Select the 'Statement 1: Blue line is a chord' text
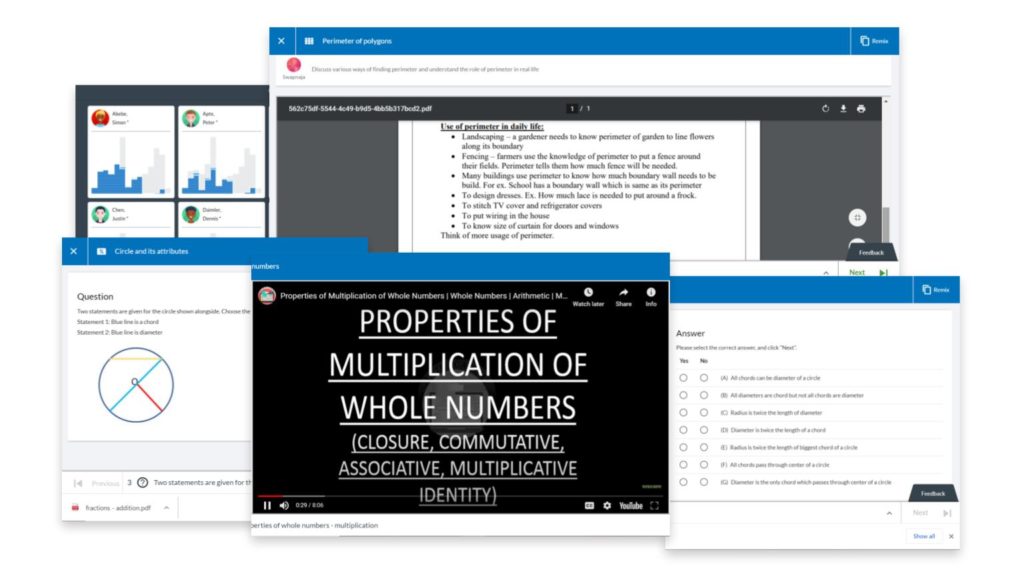 coord(118,322)
